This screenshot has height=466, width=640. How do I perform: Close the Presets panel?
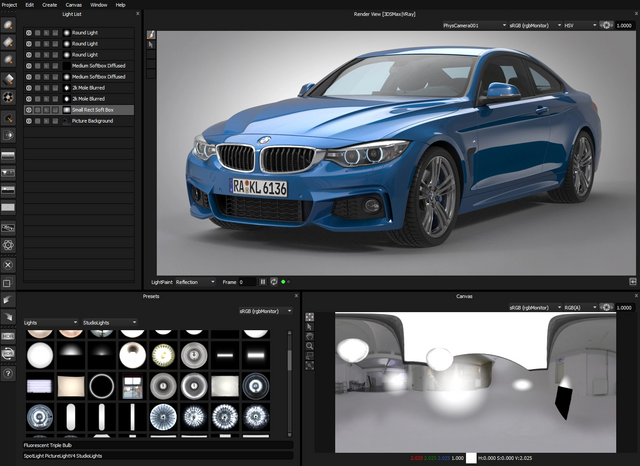pos(296,295)
